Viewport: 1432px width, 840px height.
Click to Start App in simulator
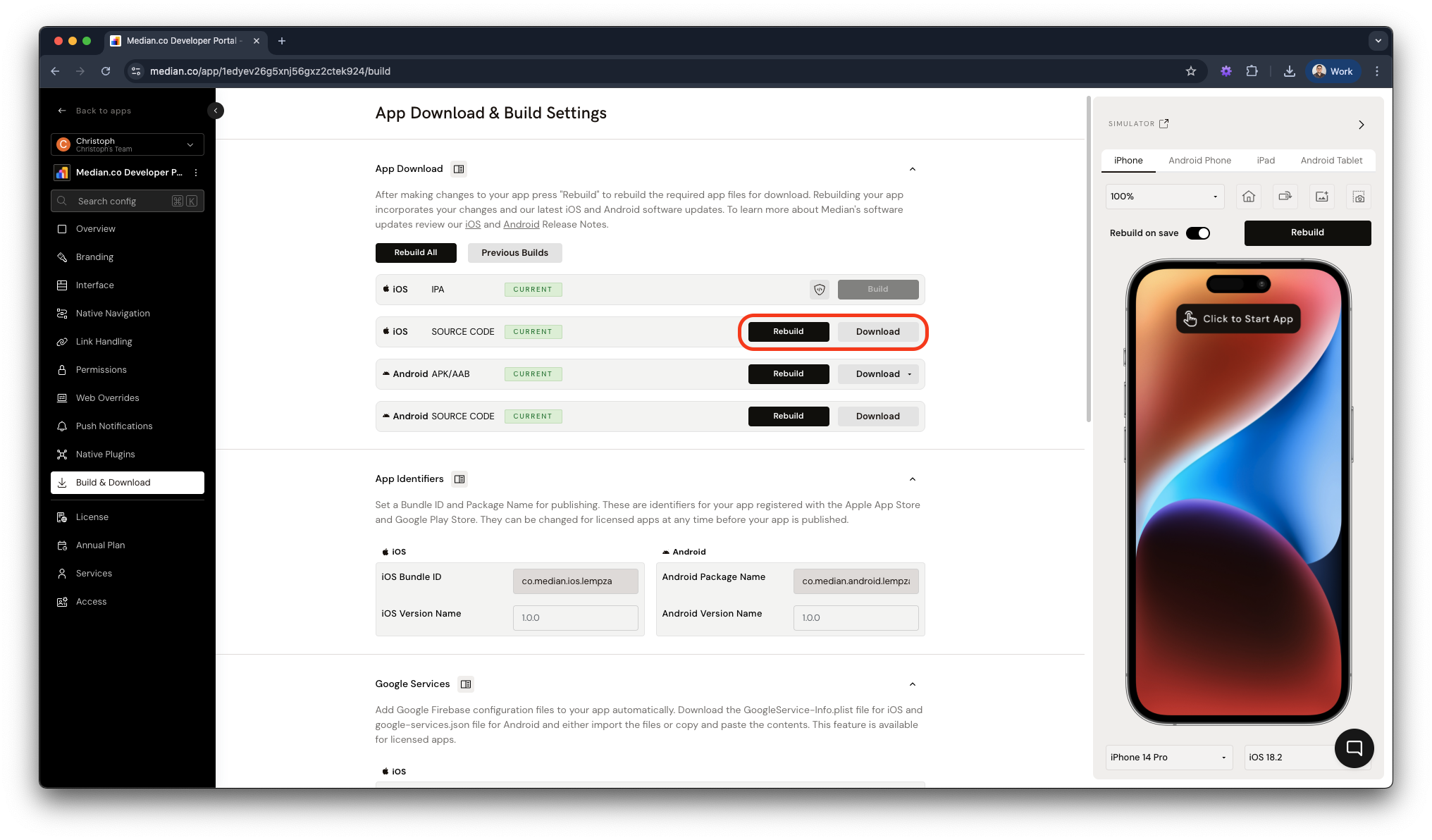[1238, 319]
